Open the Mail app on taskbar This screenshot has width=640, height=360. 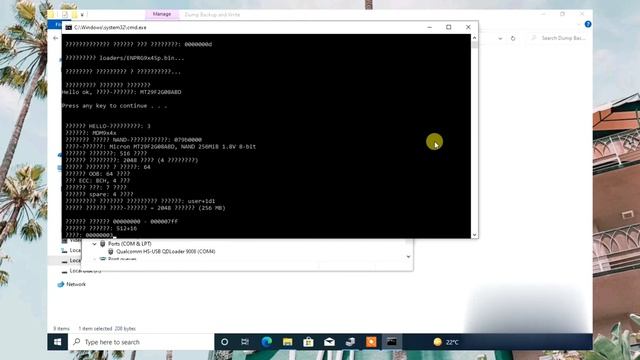click(x=329, y=342)
